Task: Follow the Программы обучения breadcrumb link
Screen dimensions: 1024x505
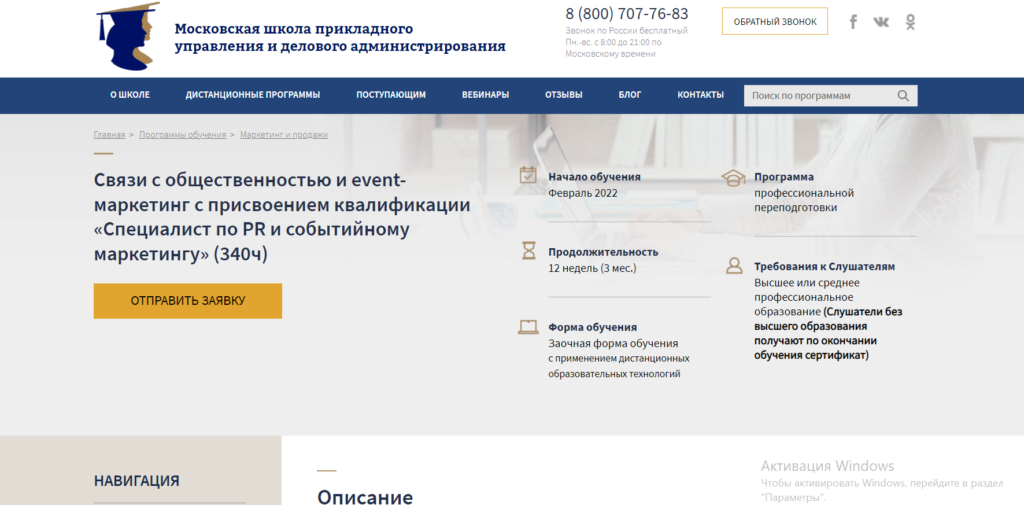Action: pos(182,134)
